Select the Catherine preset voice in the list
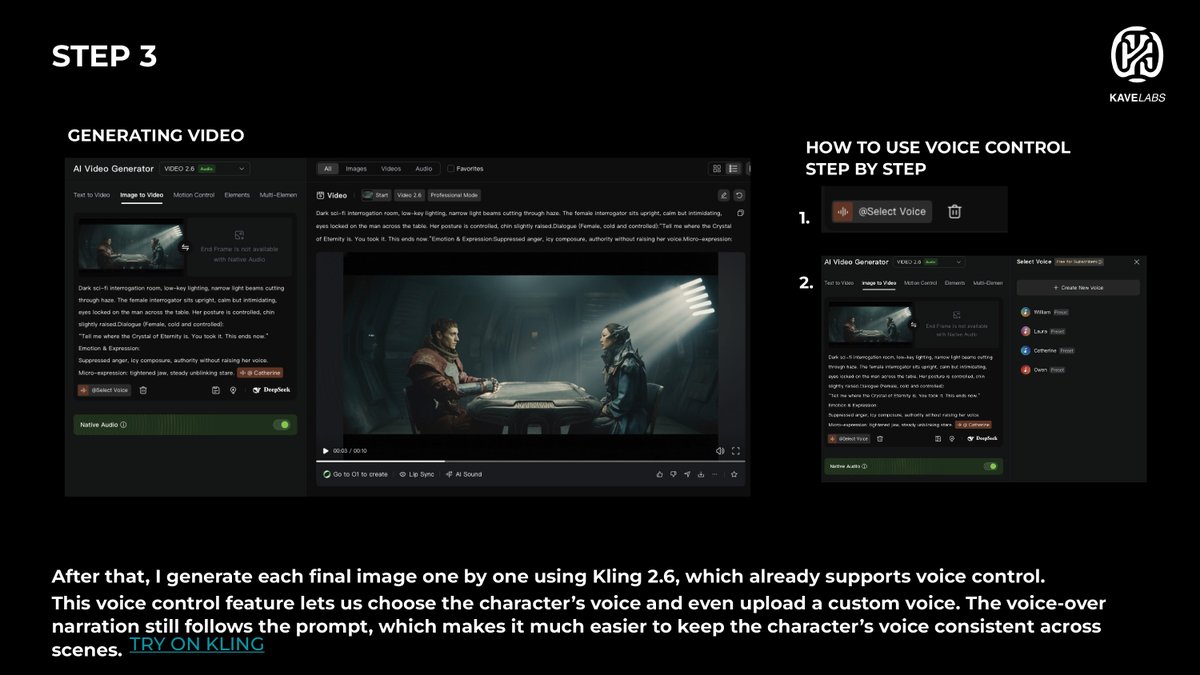1200x675 pixels. point(1047,350)
